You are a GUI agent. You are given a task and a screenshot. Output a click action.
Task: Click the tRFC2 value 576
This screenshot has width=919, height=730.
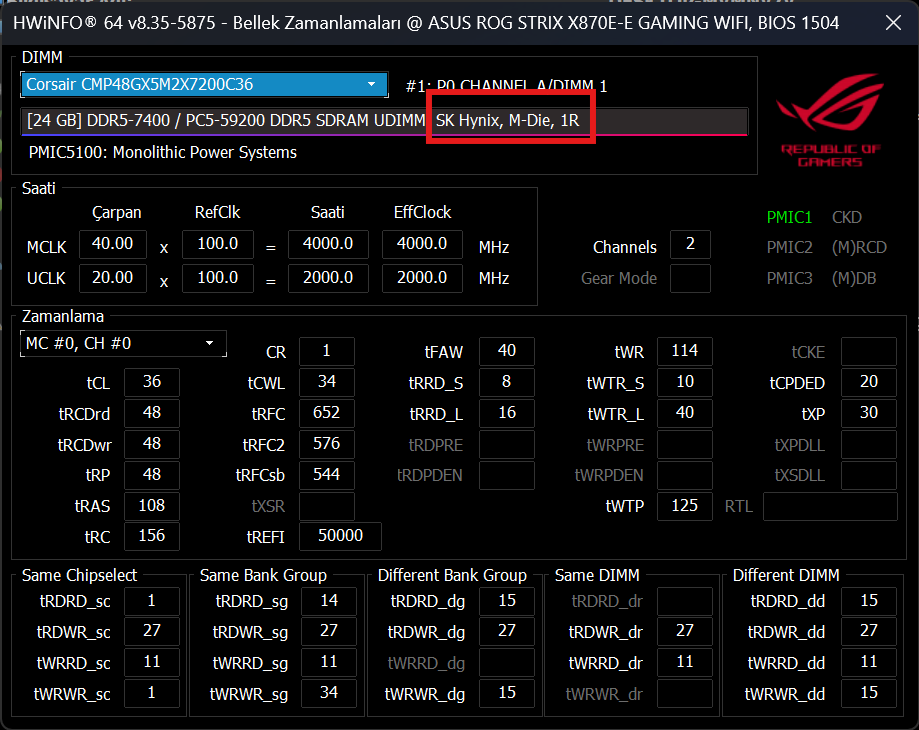(326, 444)
